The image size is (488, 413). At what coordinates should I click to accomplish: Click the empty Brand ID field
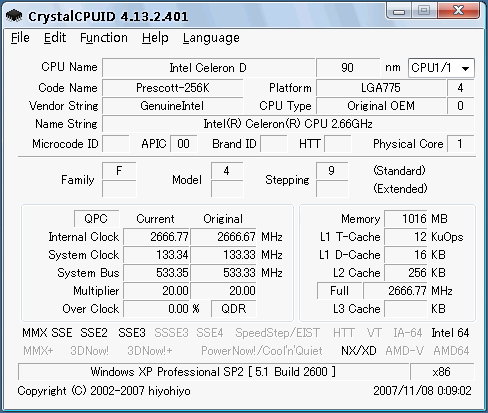(273, 144)
